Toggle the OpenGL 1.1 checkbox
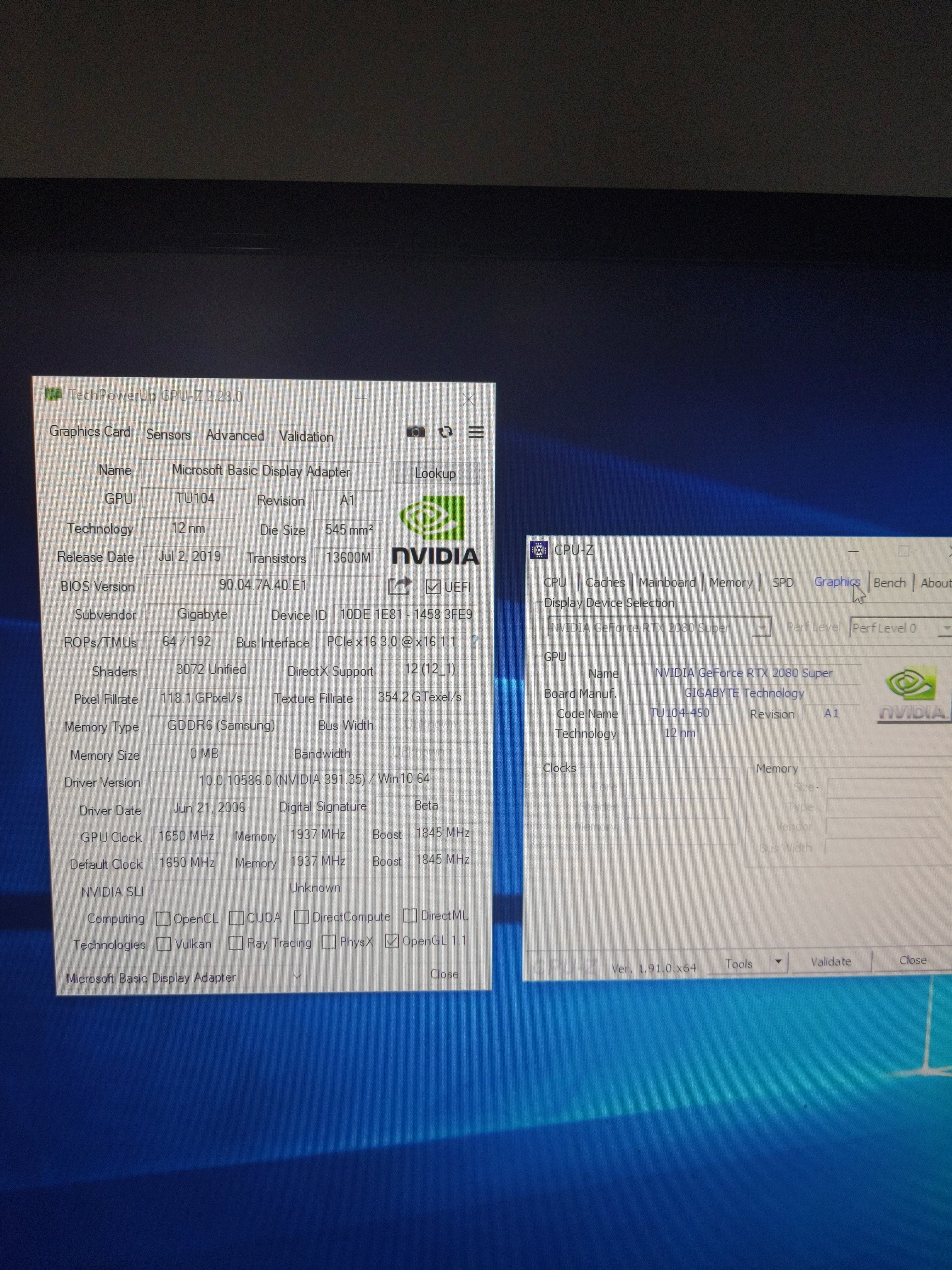This screenshot has height=1270, width=952. pyautogui.click(x=392, y=941)
